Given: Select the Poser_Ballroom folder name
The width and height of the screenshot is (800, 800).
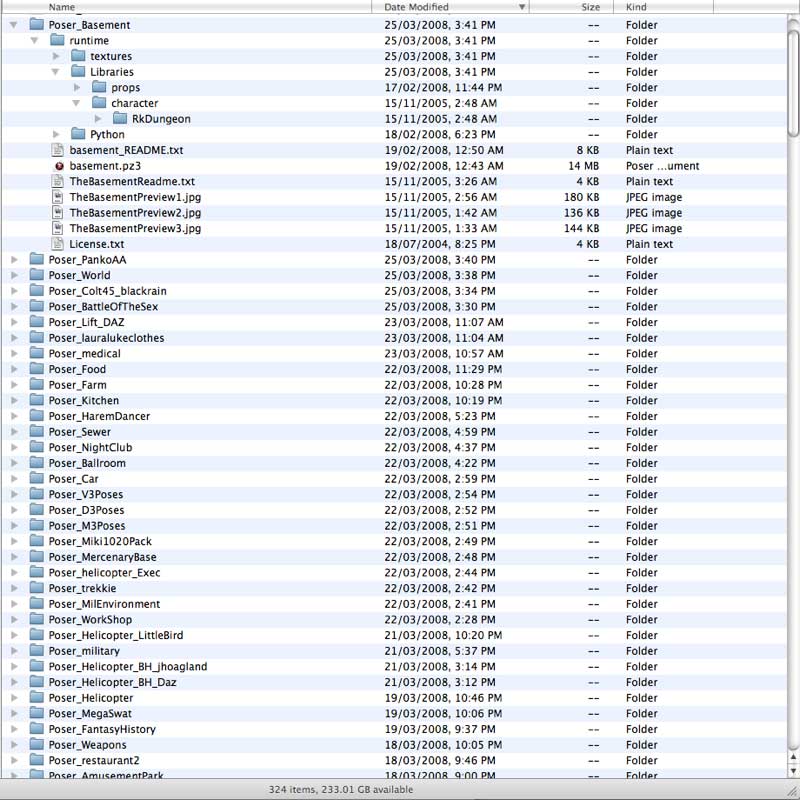Looking at the screenshot, I should (87, 463).
